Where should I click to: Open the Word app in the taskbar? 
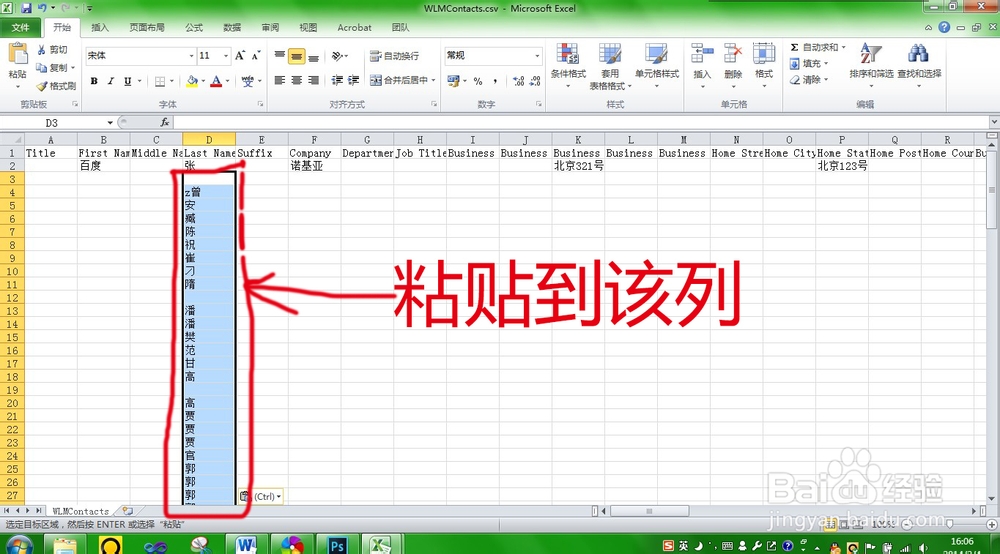(x=246, y=544)
